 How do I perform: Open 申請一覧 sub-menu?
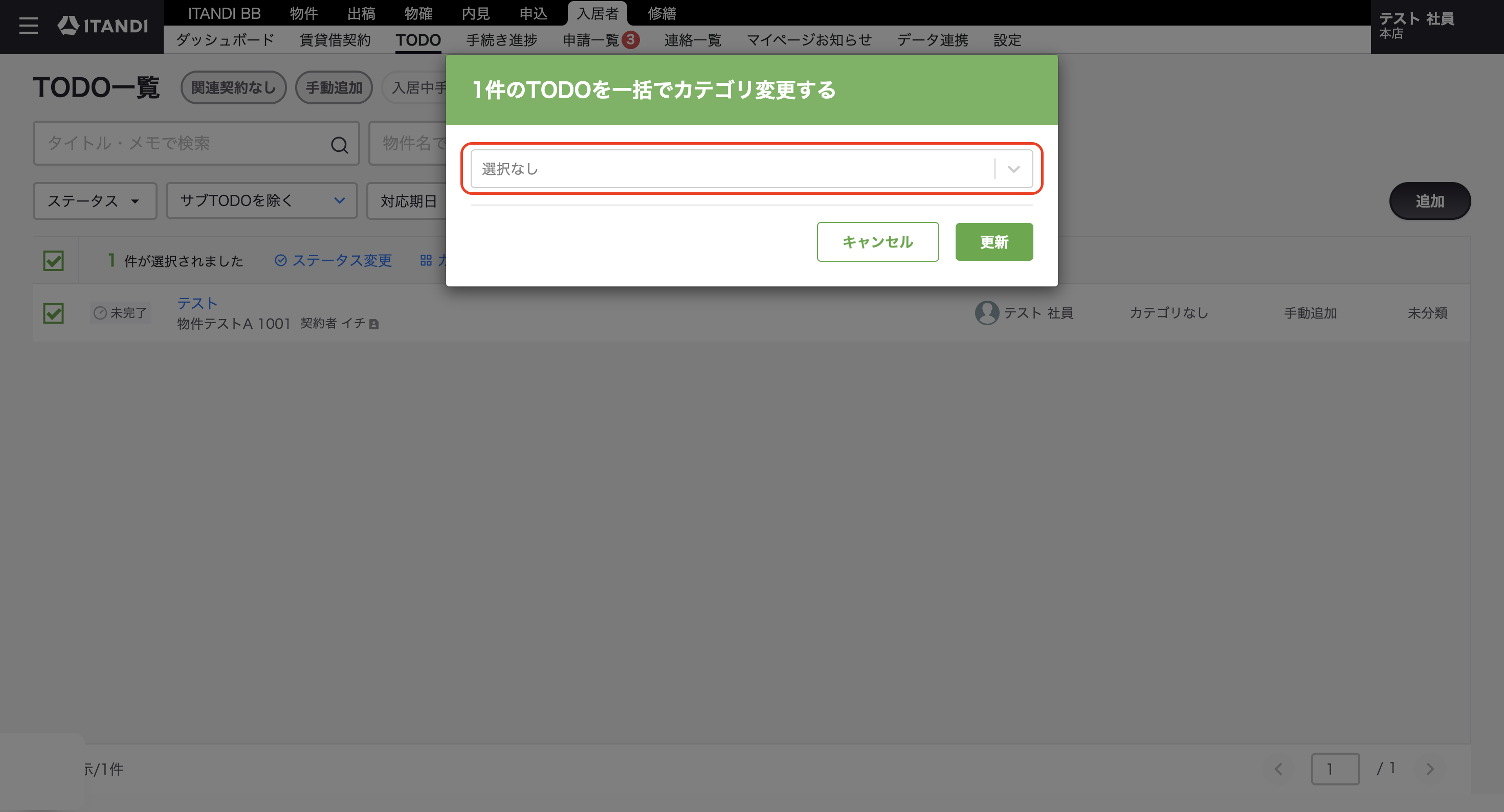pos(591,40)
